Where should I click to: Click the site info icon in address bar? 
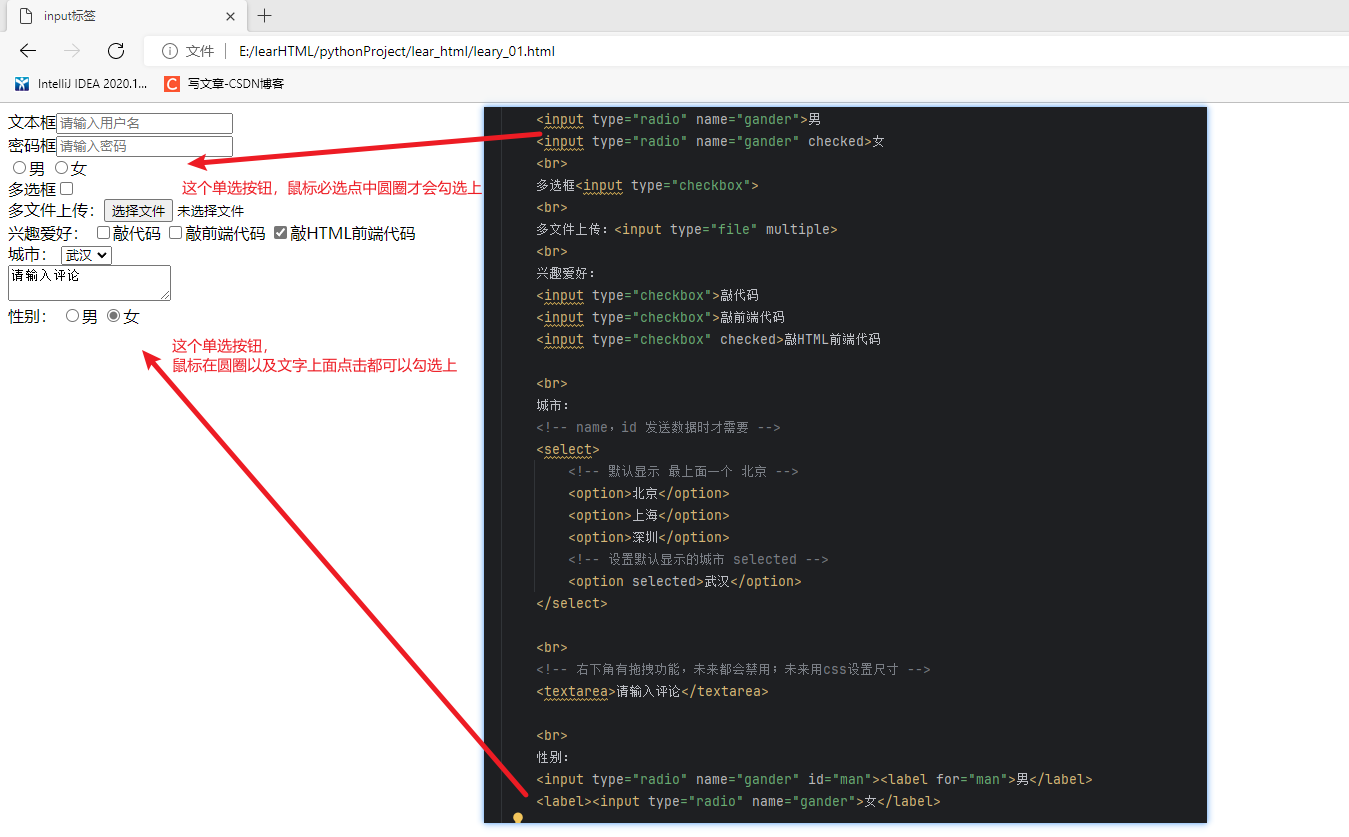pos(170,51)
